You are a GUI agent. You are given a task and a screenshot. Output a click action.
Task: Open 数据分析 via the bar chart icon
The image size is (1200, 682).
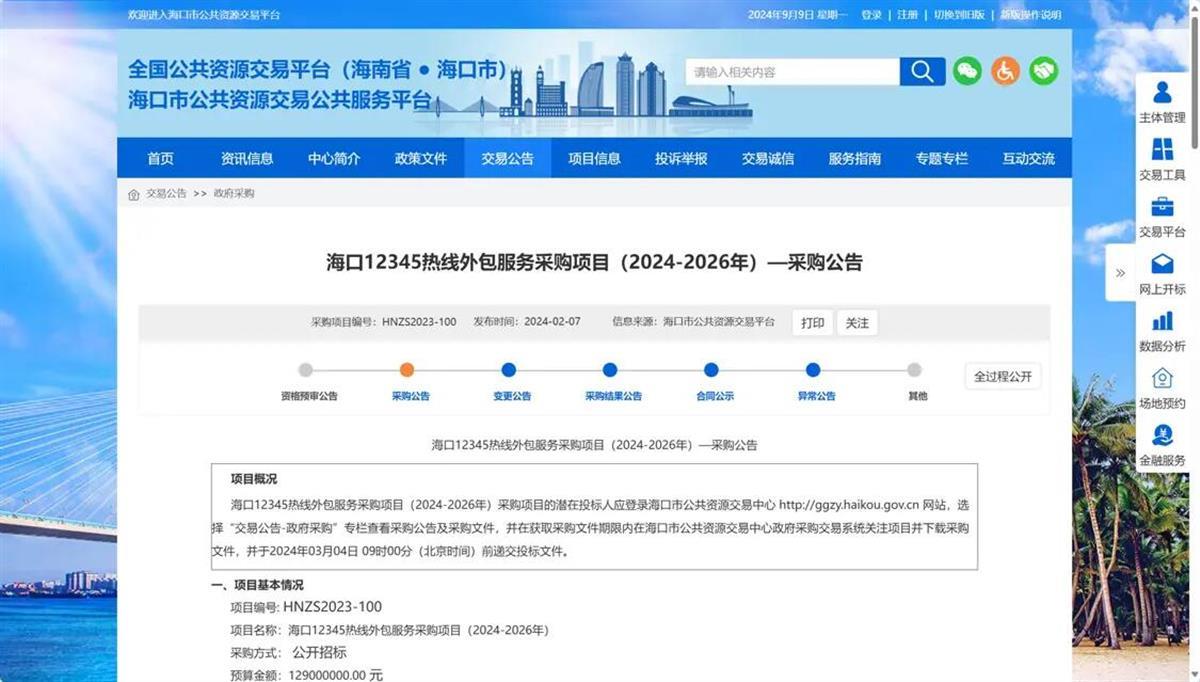point(1163,328)
